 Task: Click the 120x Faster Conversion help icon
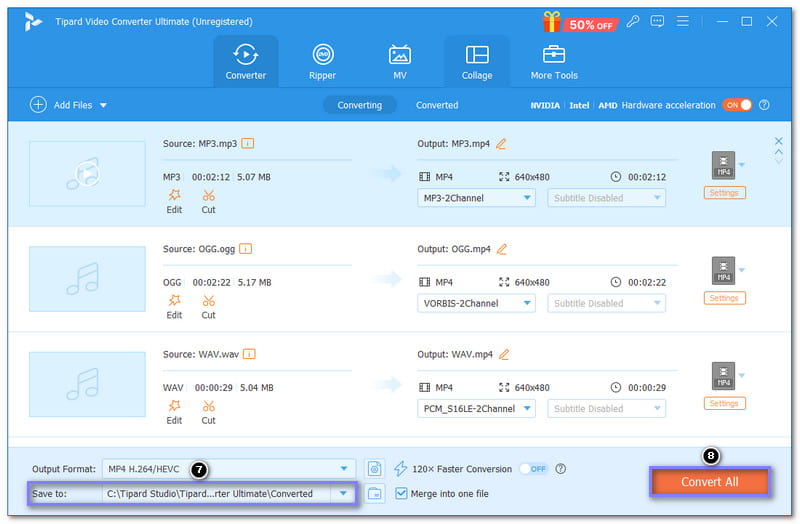click(560, 468)
